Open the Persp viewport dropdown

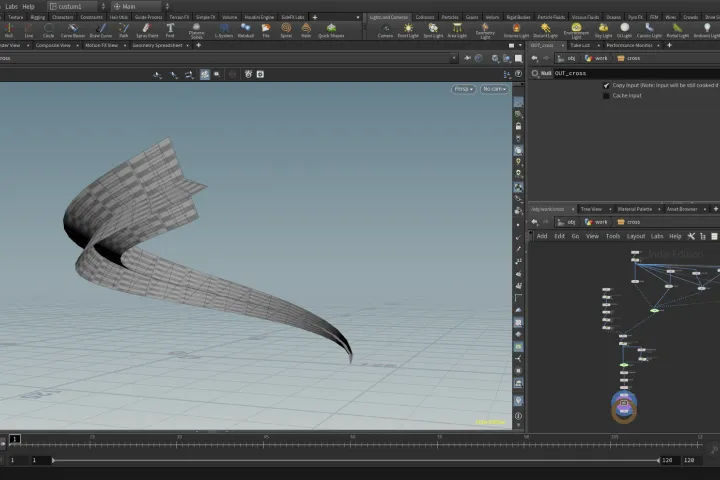click(463, 89)
